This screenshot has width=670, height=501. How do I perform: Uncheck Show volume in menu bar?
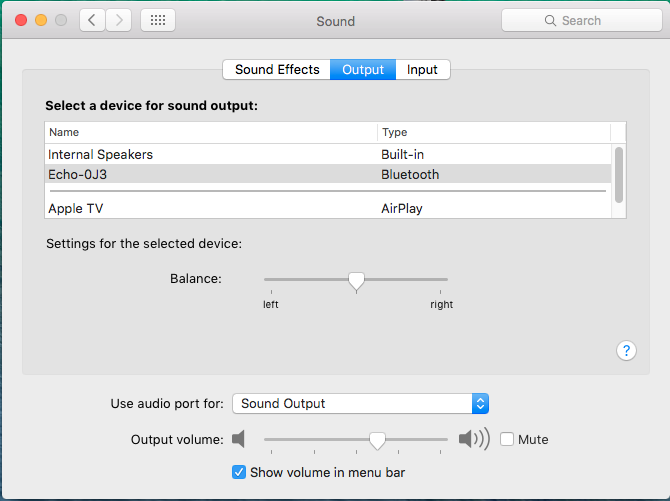[239, 472]
